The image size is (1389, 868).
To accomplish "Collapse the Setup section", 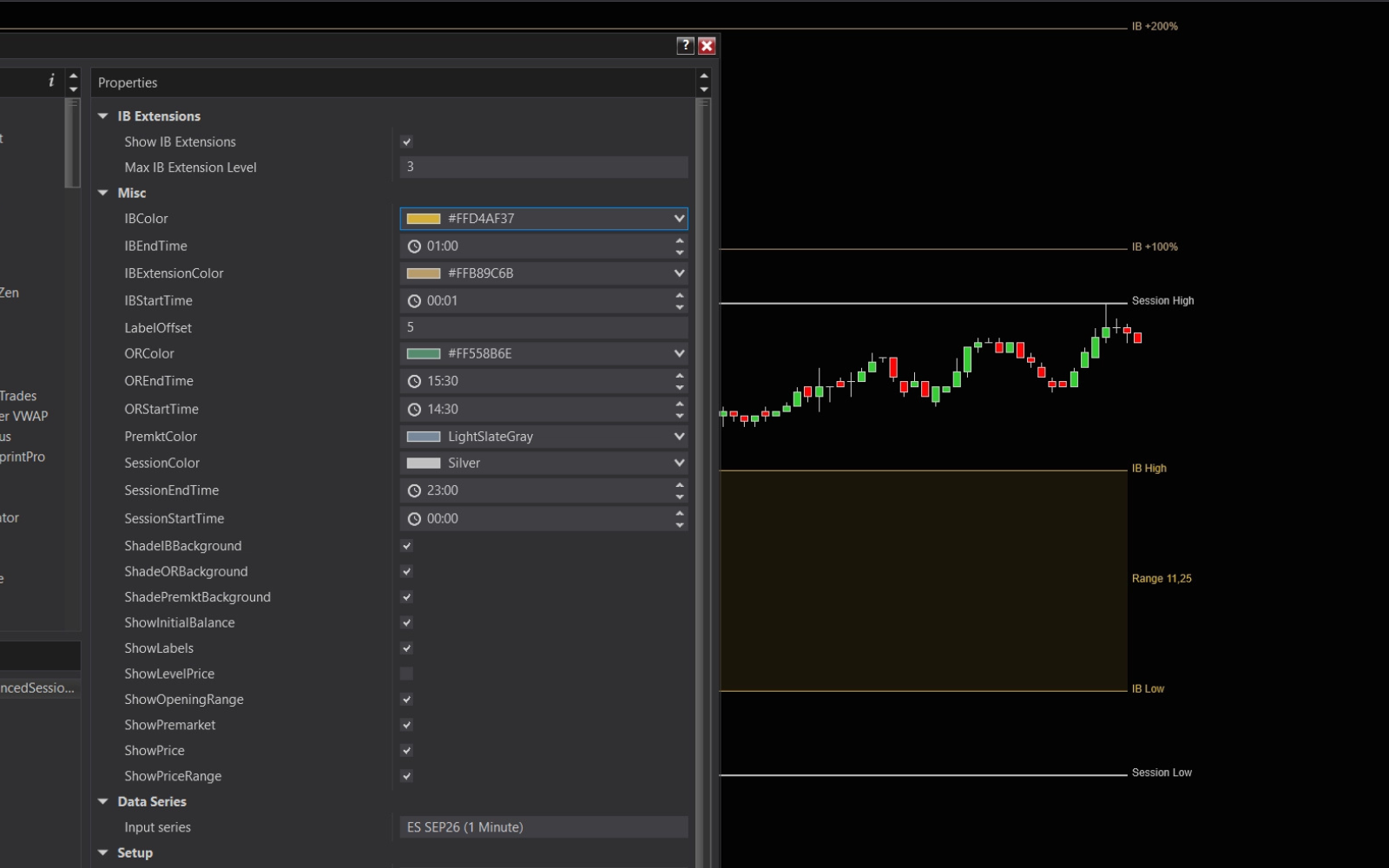I will click(102, 853).
